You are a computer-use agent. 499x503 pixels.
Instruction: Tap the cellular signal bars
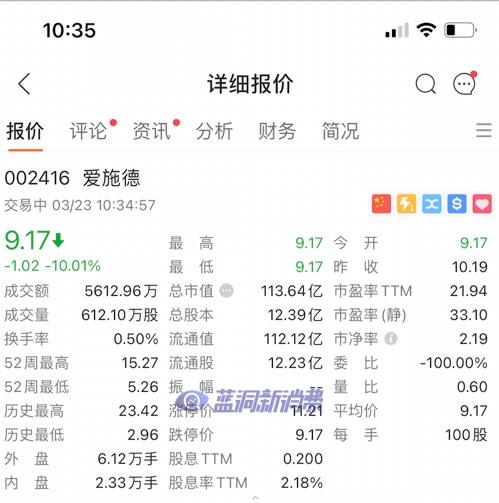click(x=397, y=30)
